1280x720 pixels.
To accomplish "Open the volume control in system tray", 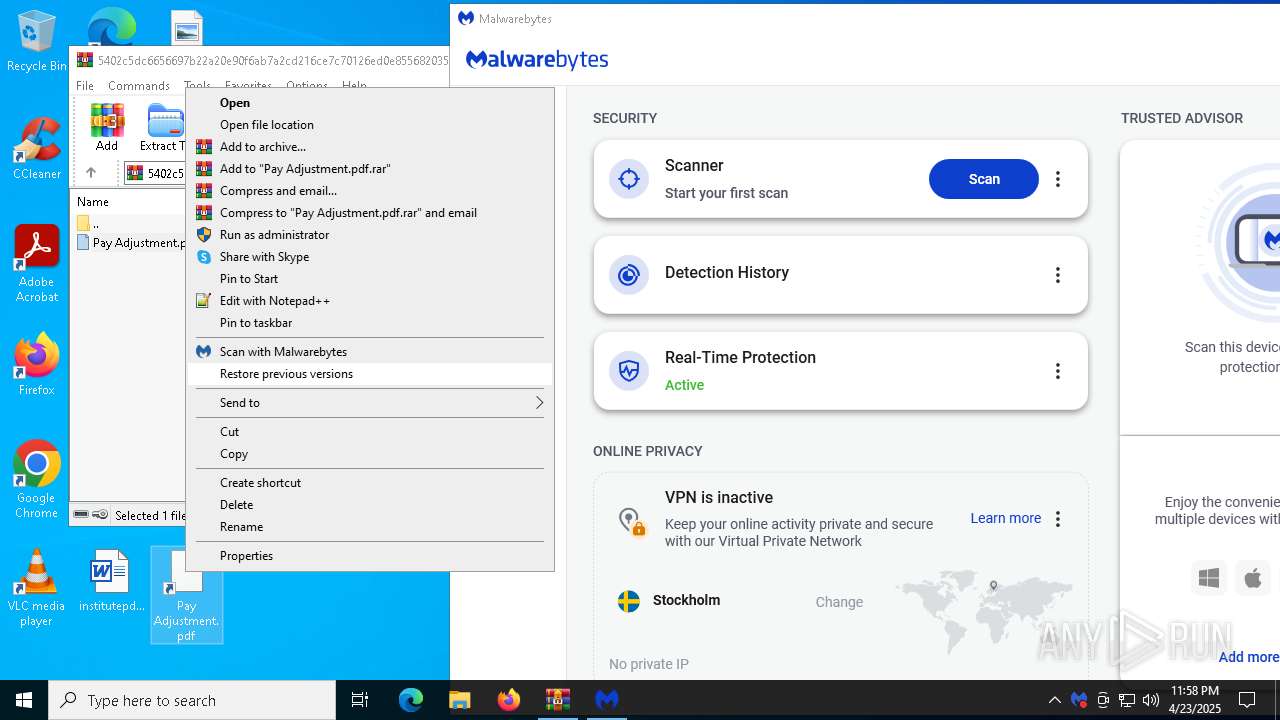I will [x=1150, y=700].
